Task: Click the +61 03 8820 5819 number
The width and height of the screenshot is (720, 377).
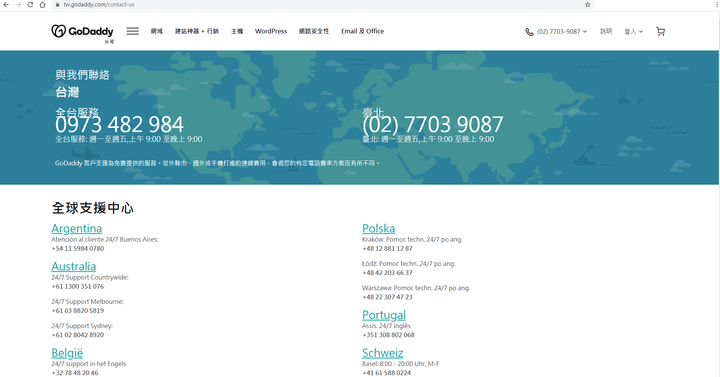Action: click(x=78, y=311)
